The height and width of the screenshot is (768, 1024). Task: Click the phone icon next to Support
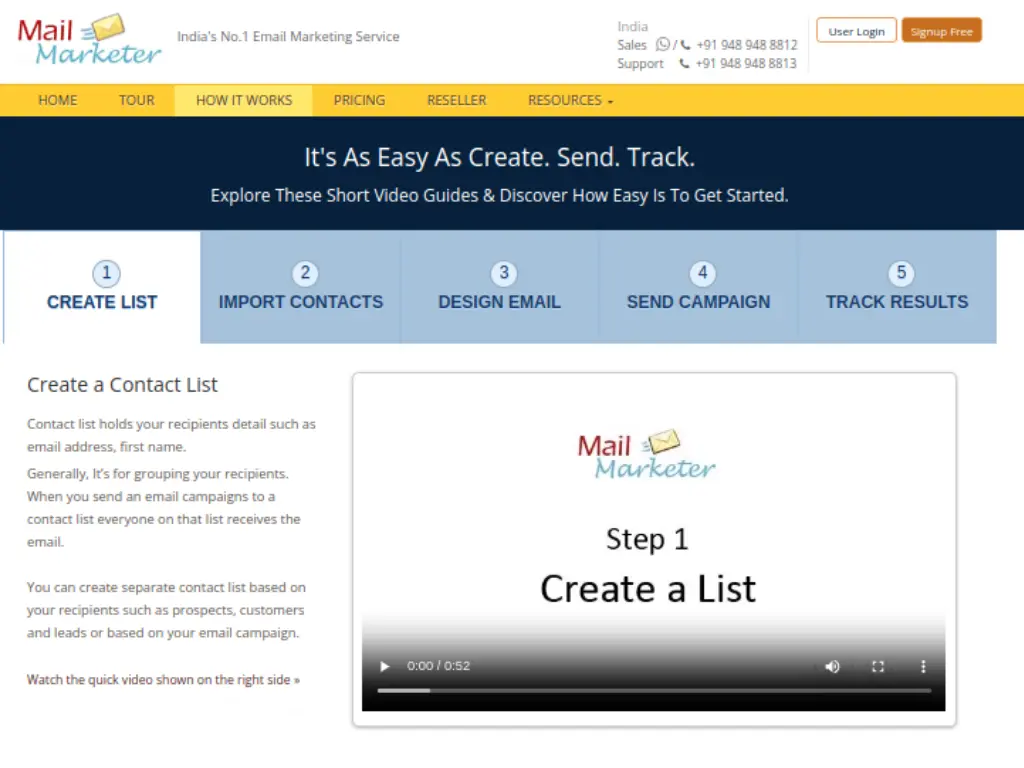685,64
